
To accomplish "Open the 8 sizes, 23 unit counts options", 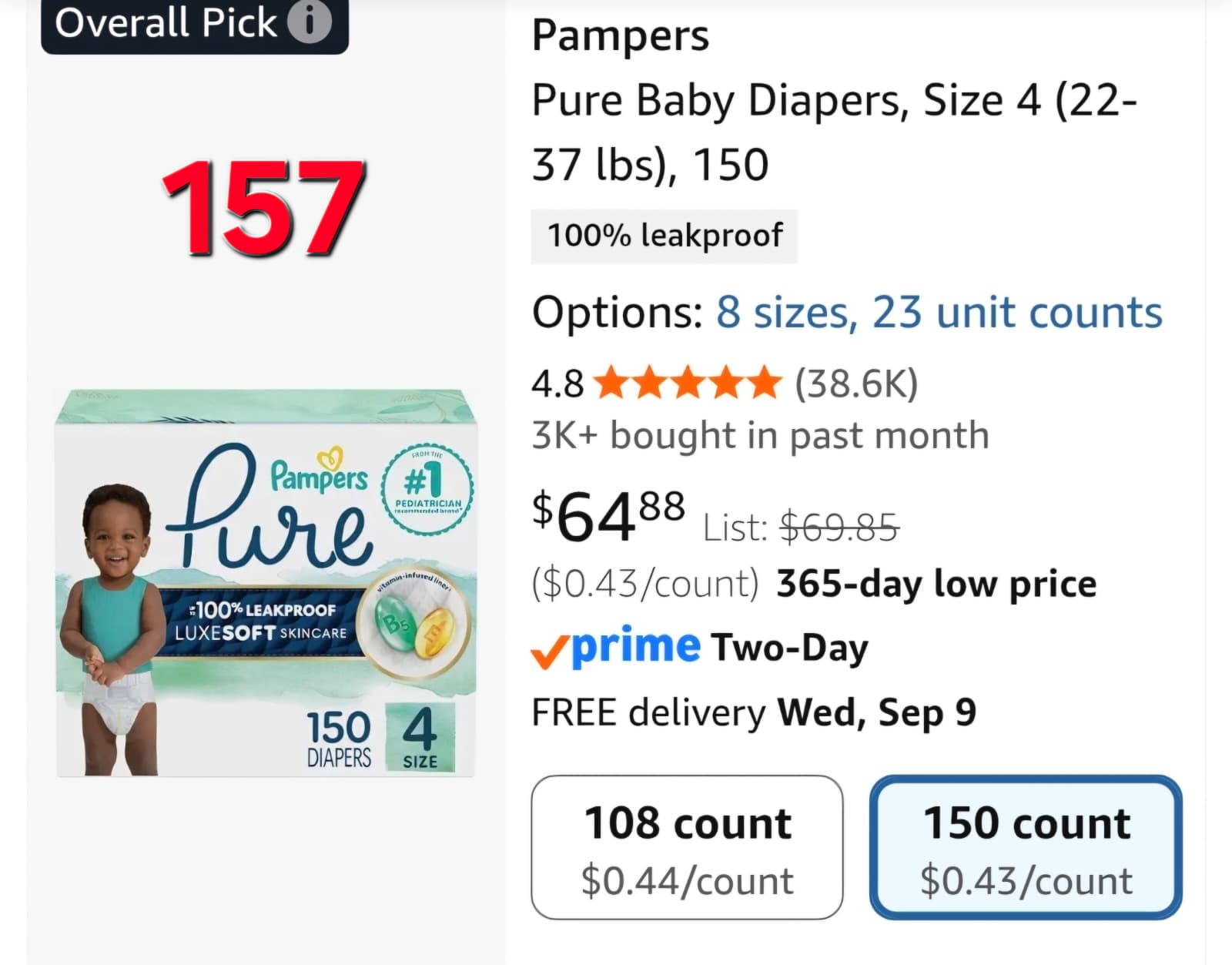I will 939,312.
